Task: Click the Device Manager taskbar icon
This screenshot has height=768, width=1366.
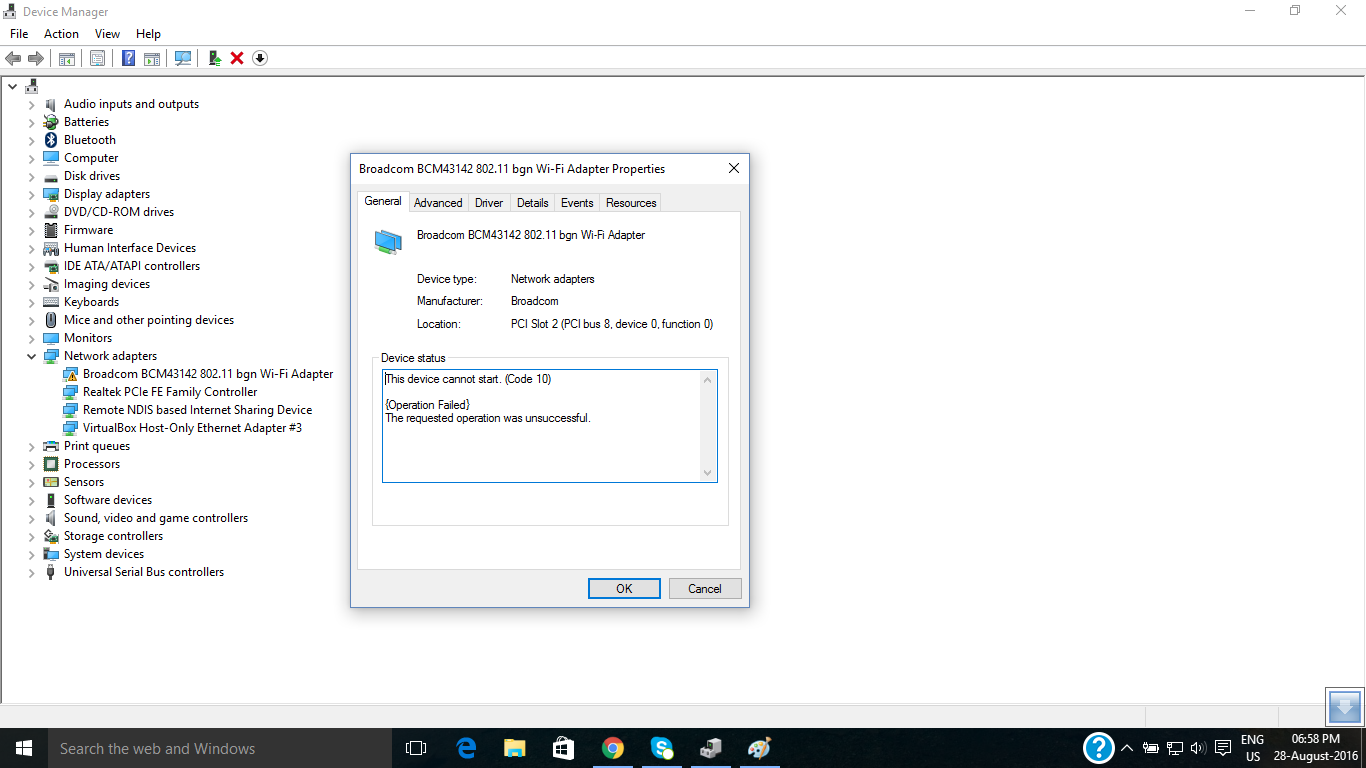Action: pyautogui.click(x=711, y=748)
